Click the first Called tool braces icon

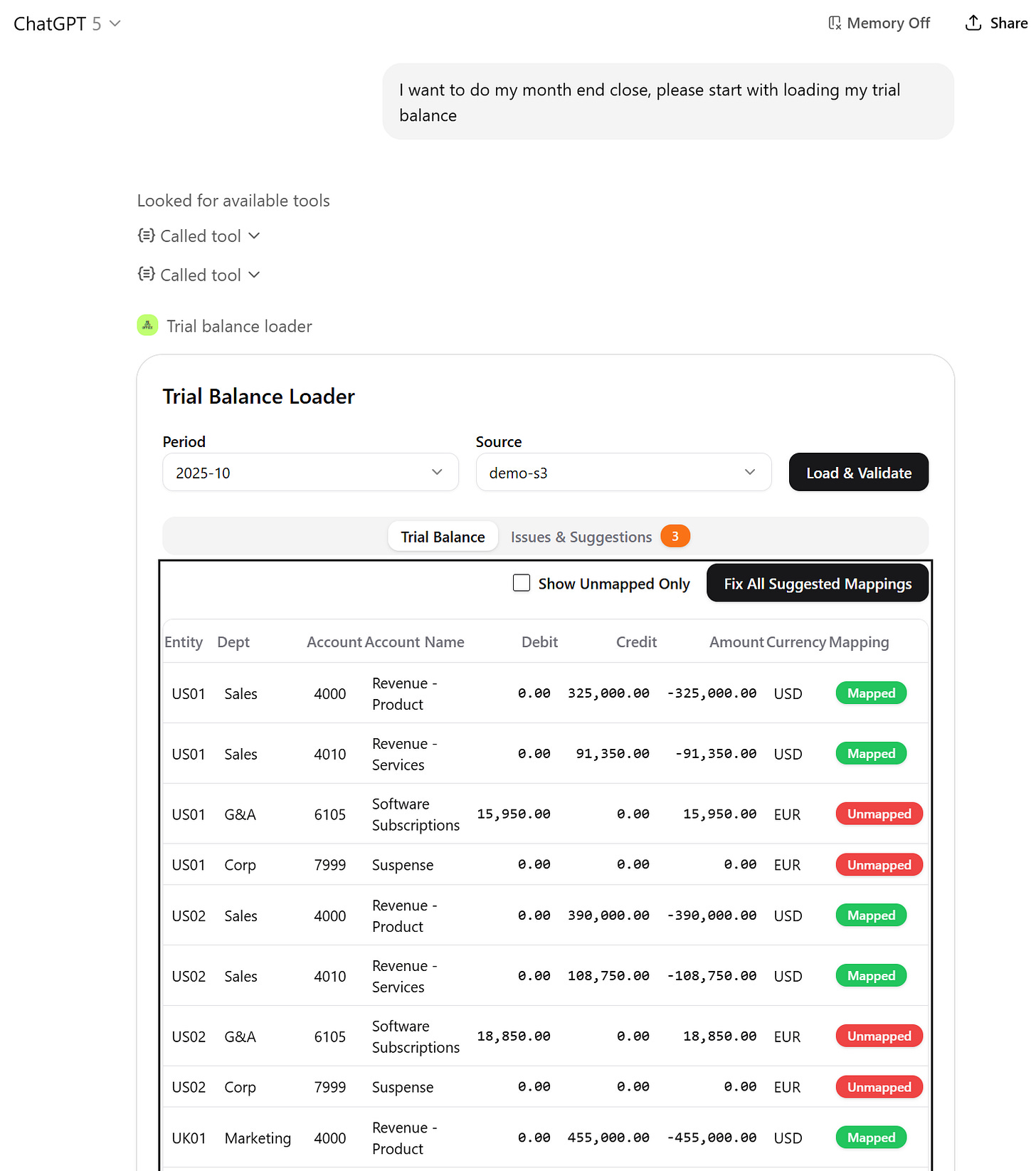coord(146,236)
